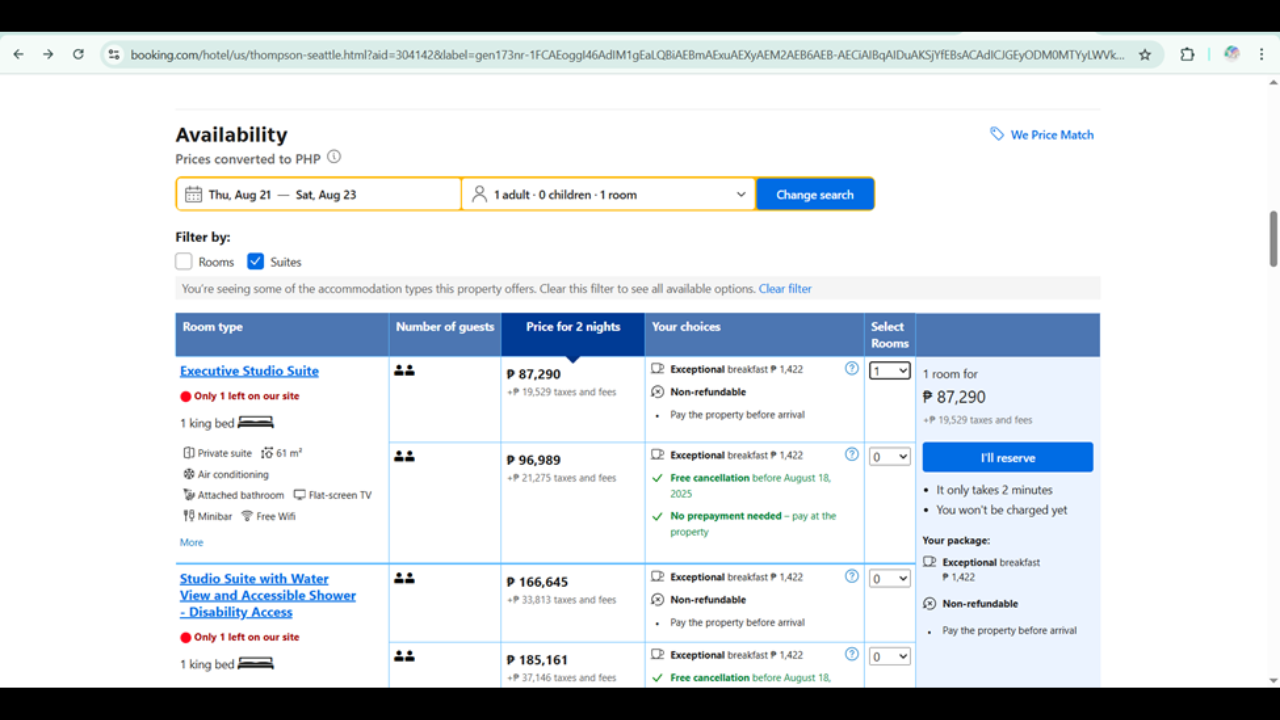Open the help icon in the ₱ 96,989 row
1280x720 pixels.
(852, 454)
